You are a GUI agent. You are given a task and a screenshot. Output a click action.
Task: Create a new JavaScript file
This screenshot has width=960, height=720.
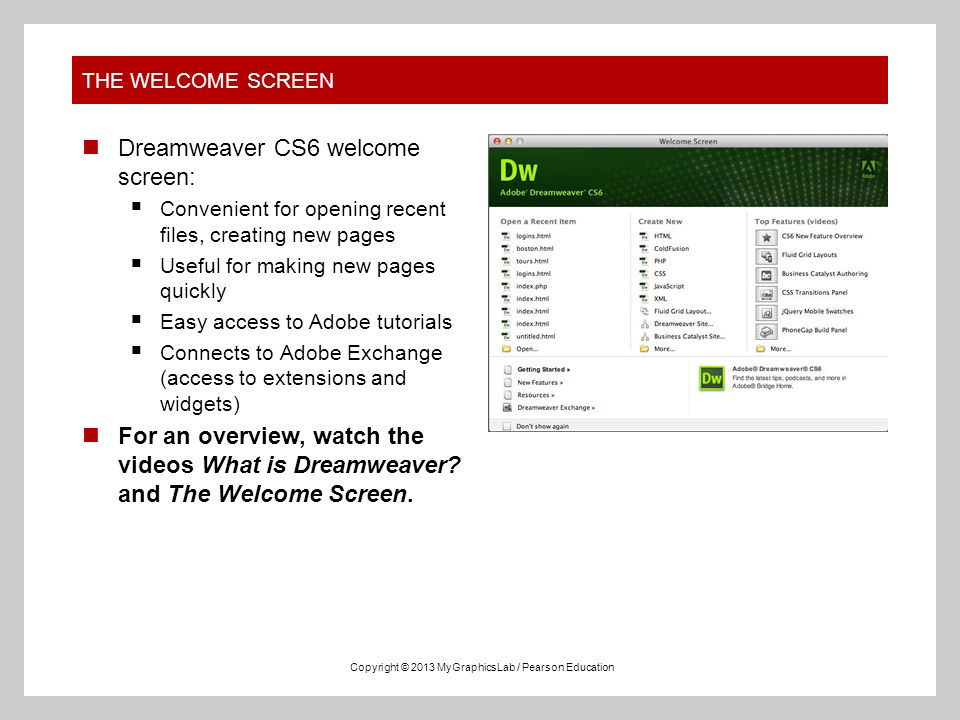click(x=669, y=286)
